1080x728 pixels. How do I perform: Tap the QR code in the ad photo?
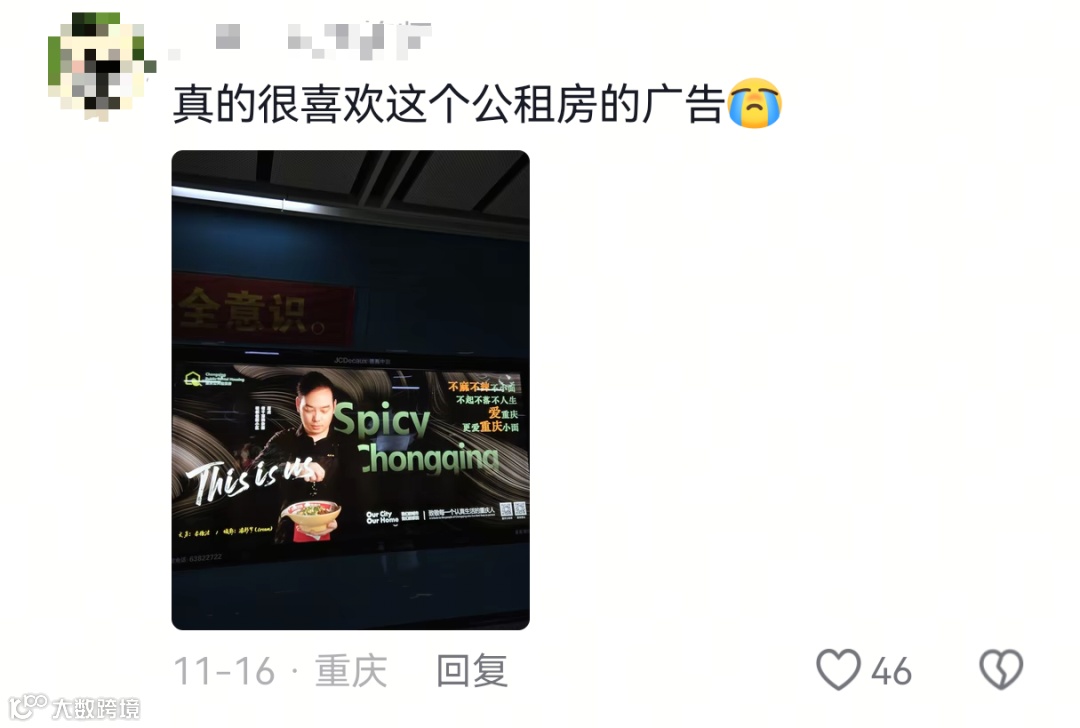(x=513, y=509)
